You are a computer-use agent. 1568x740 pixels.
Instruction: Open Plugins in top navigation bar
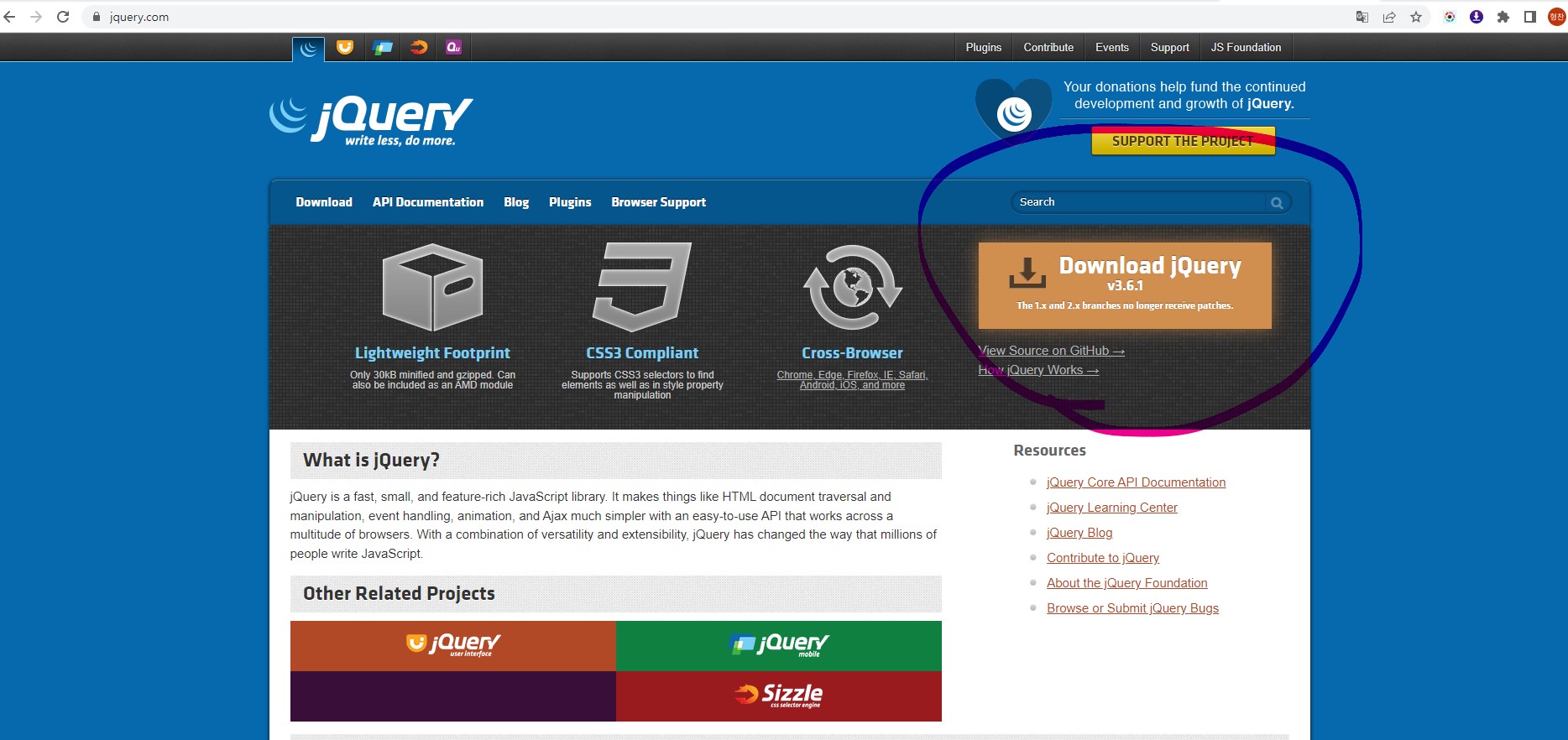tap(984, 48)
